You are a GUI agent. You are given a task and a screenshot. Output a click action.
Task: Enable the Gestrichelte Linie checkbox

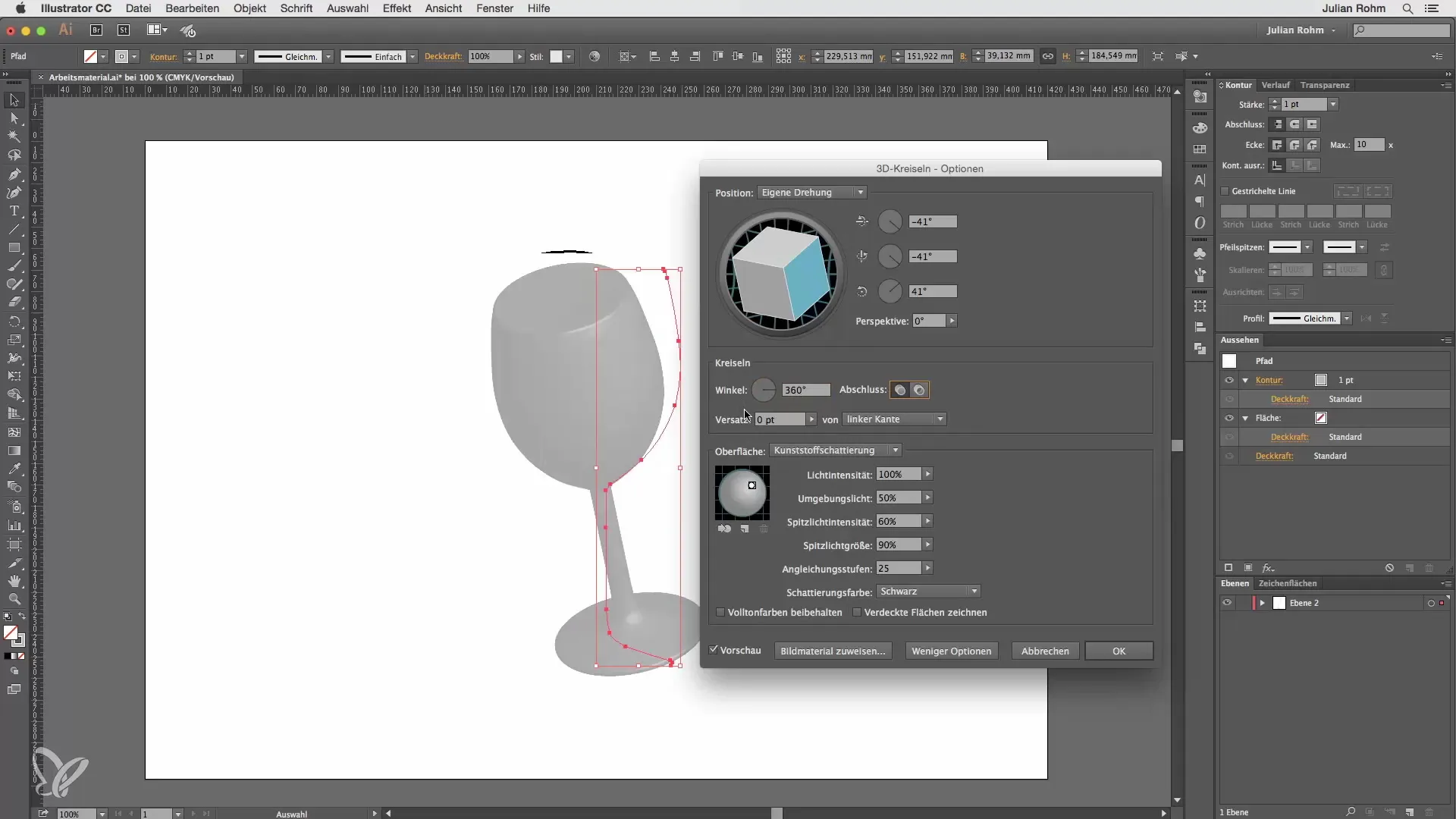[1225, 191]
